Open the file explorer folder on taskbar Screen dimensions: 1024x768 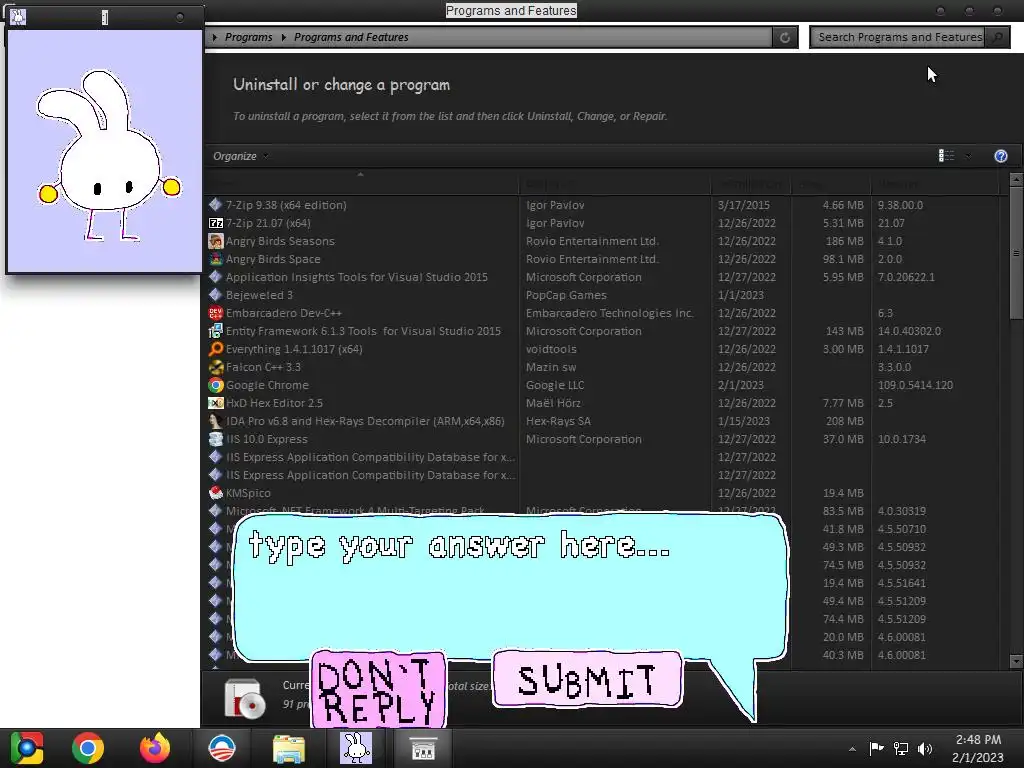pos(288,748)
